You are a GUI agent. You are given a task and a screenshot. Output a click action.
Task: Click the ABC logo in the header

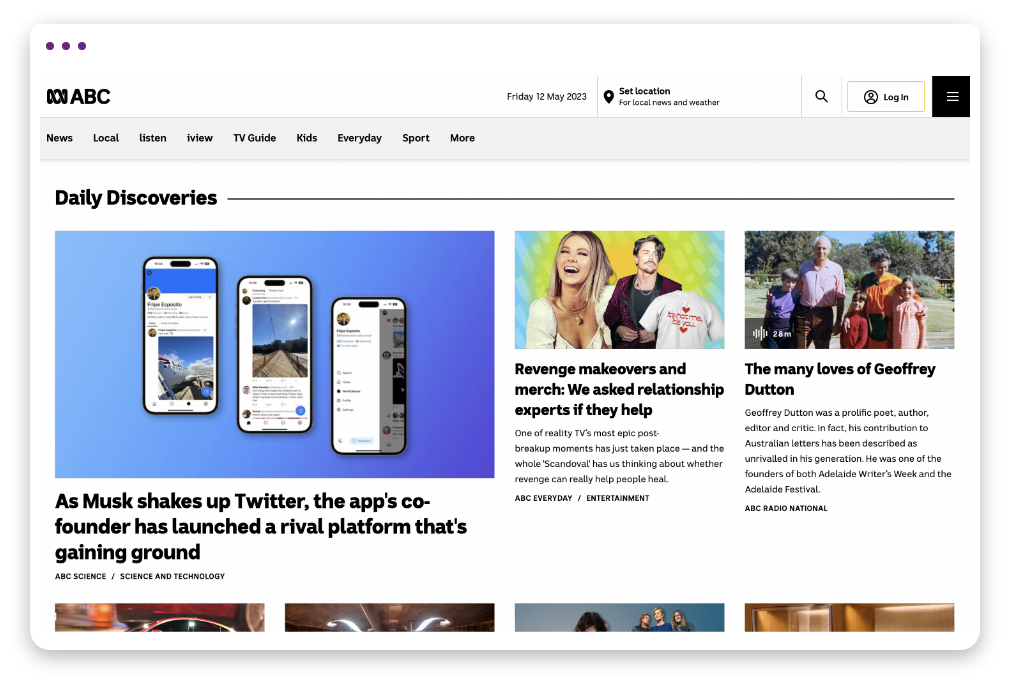(79, 97)
